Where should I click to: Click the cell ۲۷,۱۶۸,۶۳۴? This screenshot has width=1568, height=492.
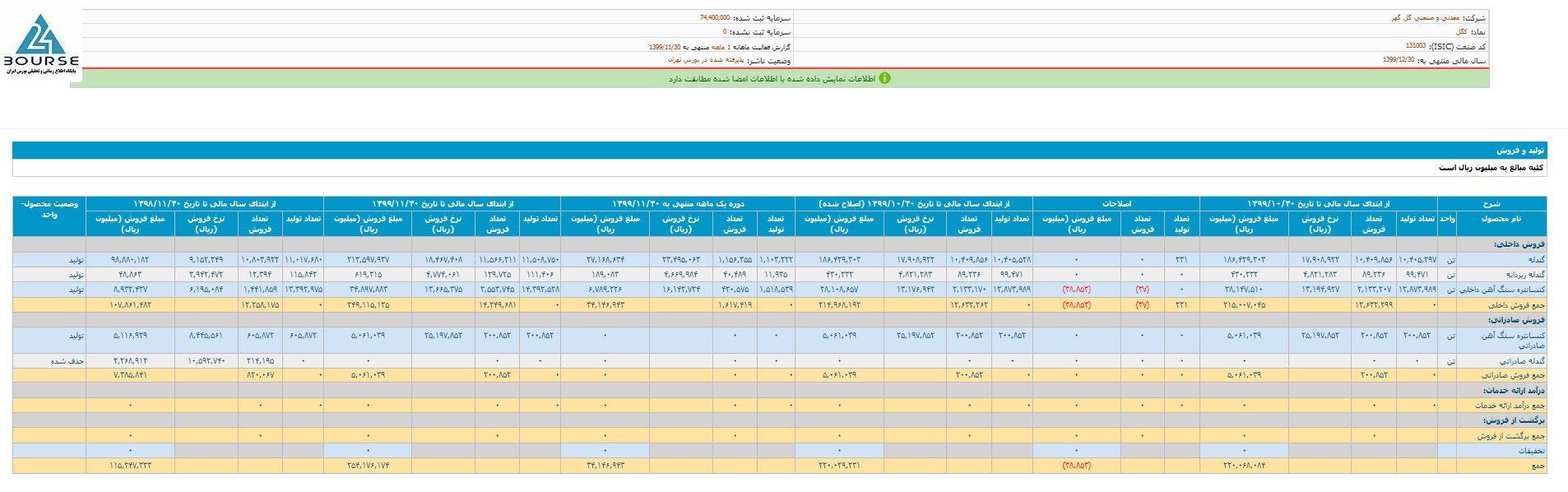tap(605, 259)
